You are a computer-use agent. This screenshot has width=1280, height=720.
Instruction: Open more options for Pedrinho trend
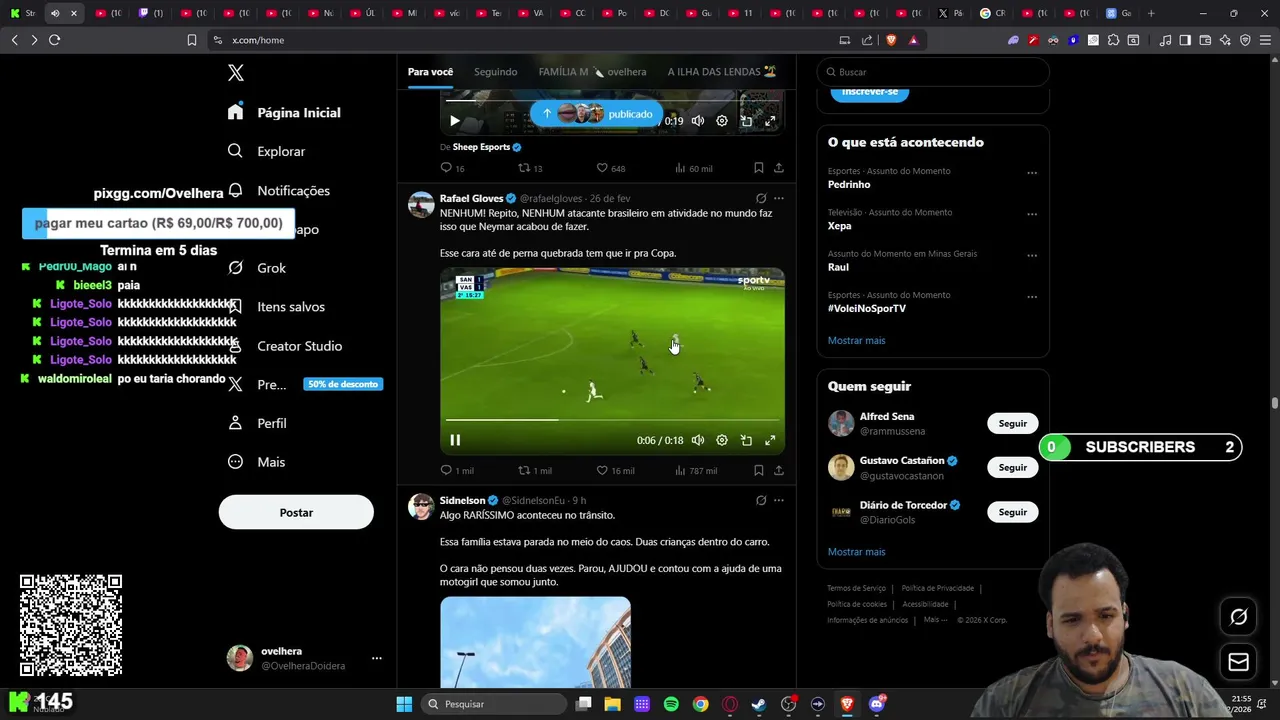pyautogui.click(x=1032, y=173)
